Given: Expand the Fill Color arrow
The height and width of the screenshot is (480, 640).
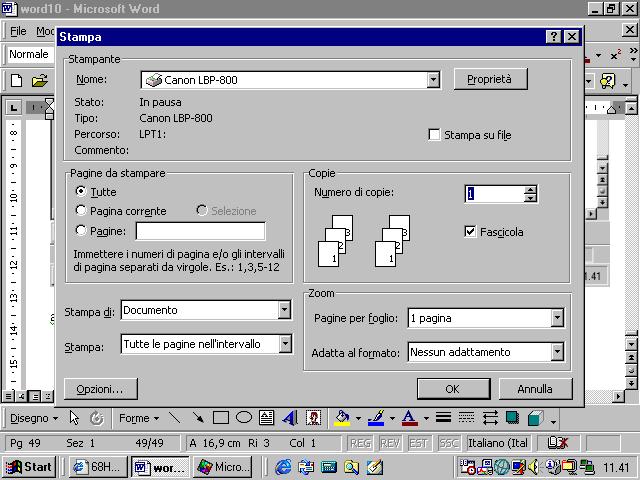Looking at the screenshot, I should tap(358, 418).
